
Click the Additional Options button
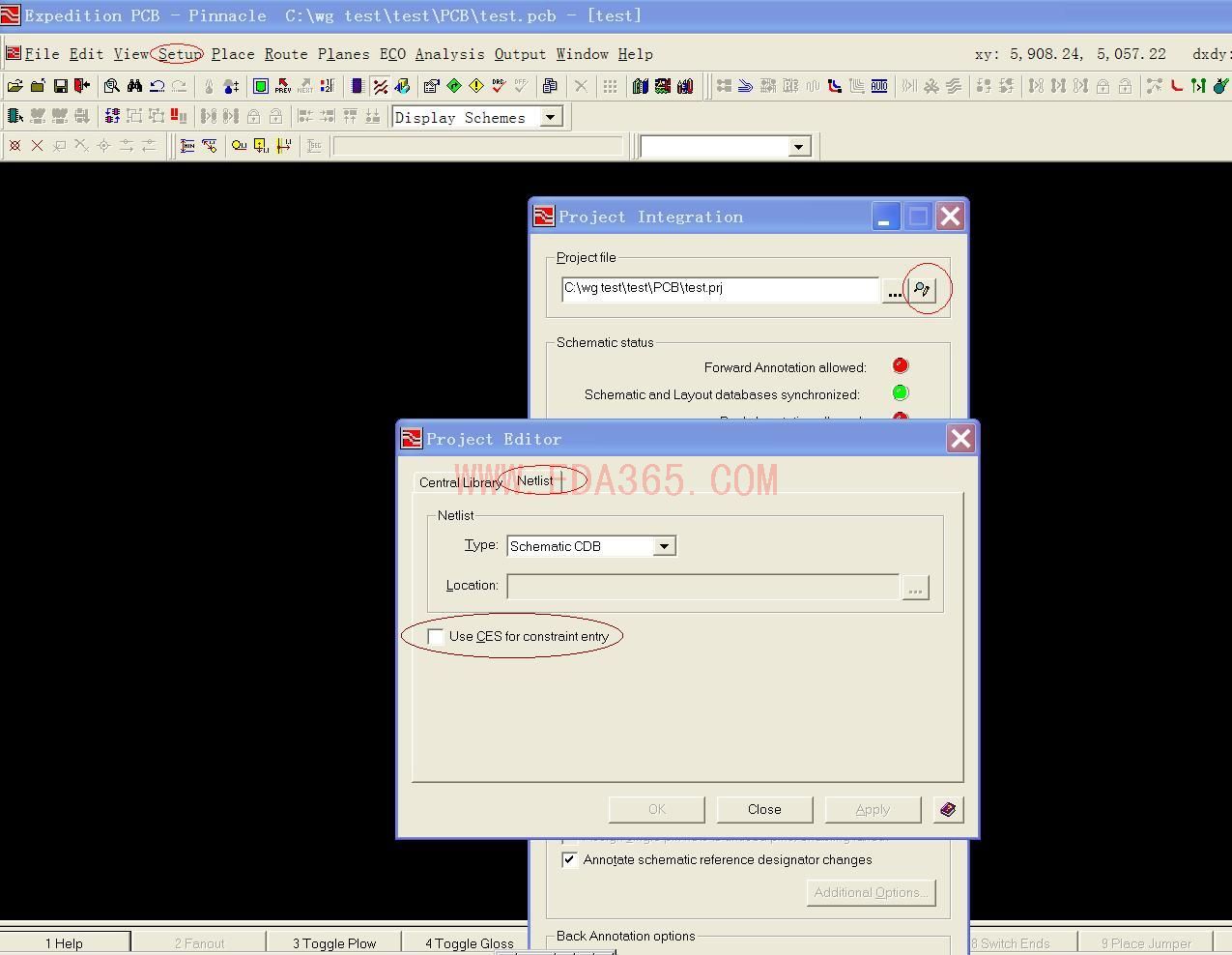[x=871, y=892]
